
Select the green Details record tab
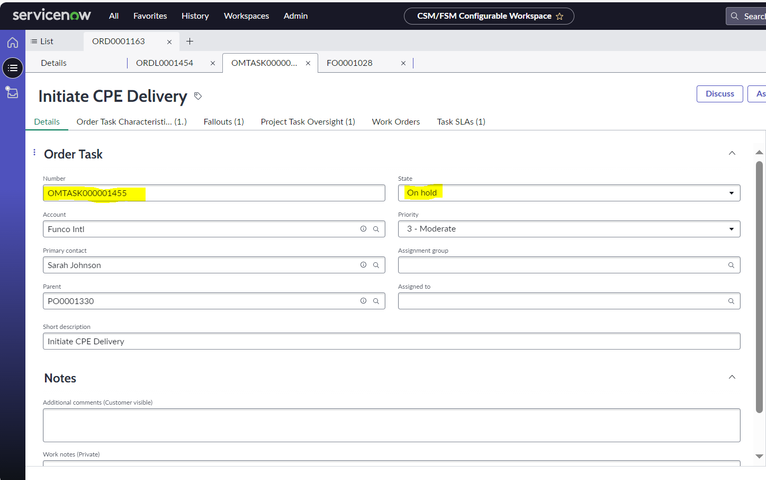pos(47,122)
